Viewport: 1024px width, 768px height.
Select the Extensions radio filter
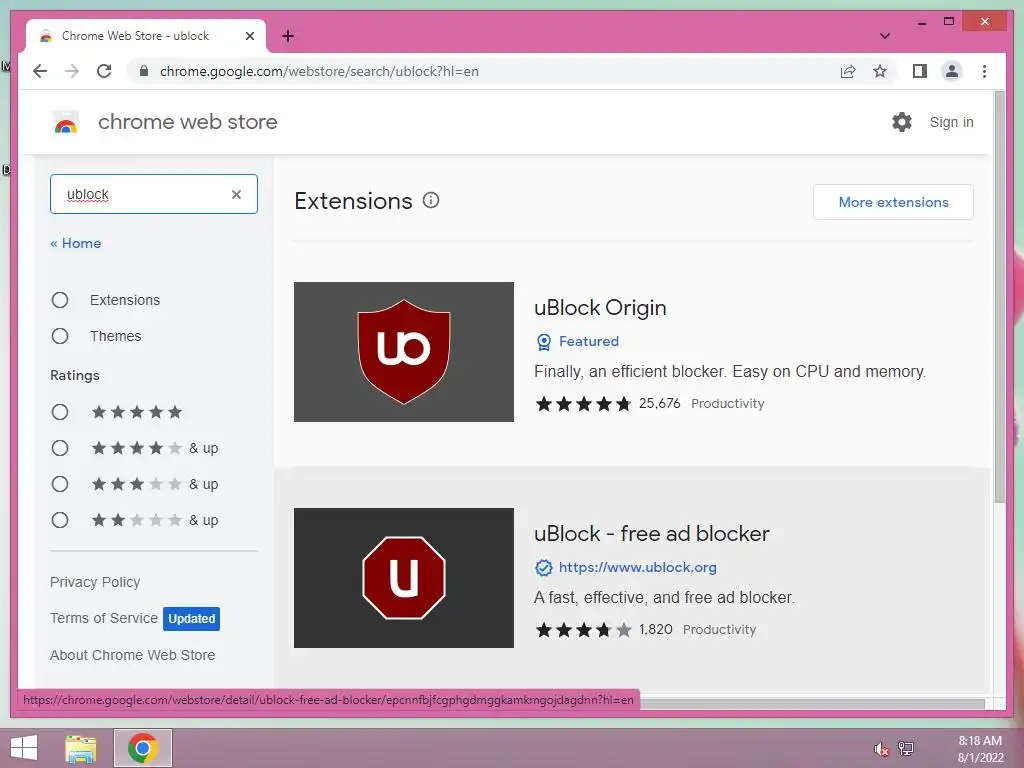pos(60,300)
